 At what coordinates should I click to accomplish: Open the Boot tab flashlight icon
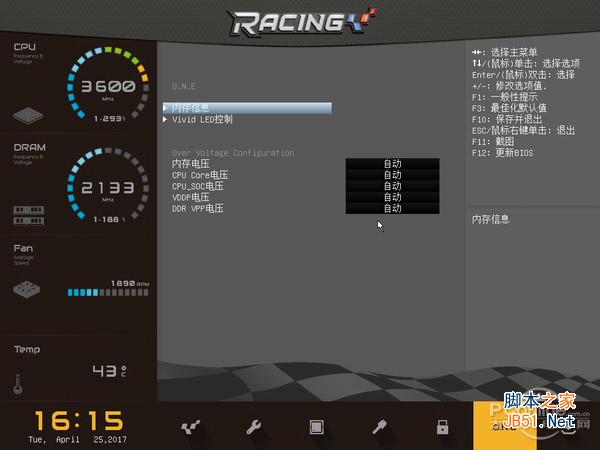[380, 427]
